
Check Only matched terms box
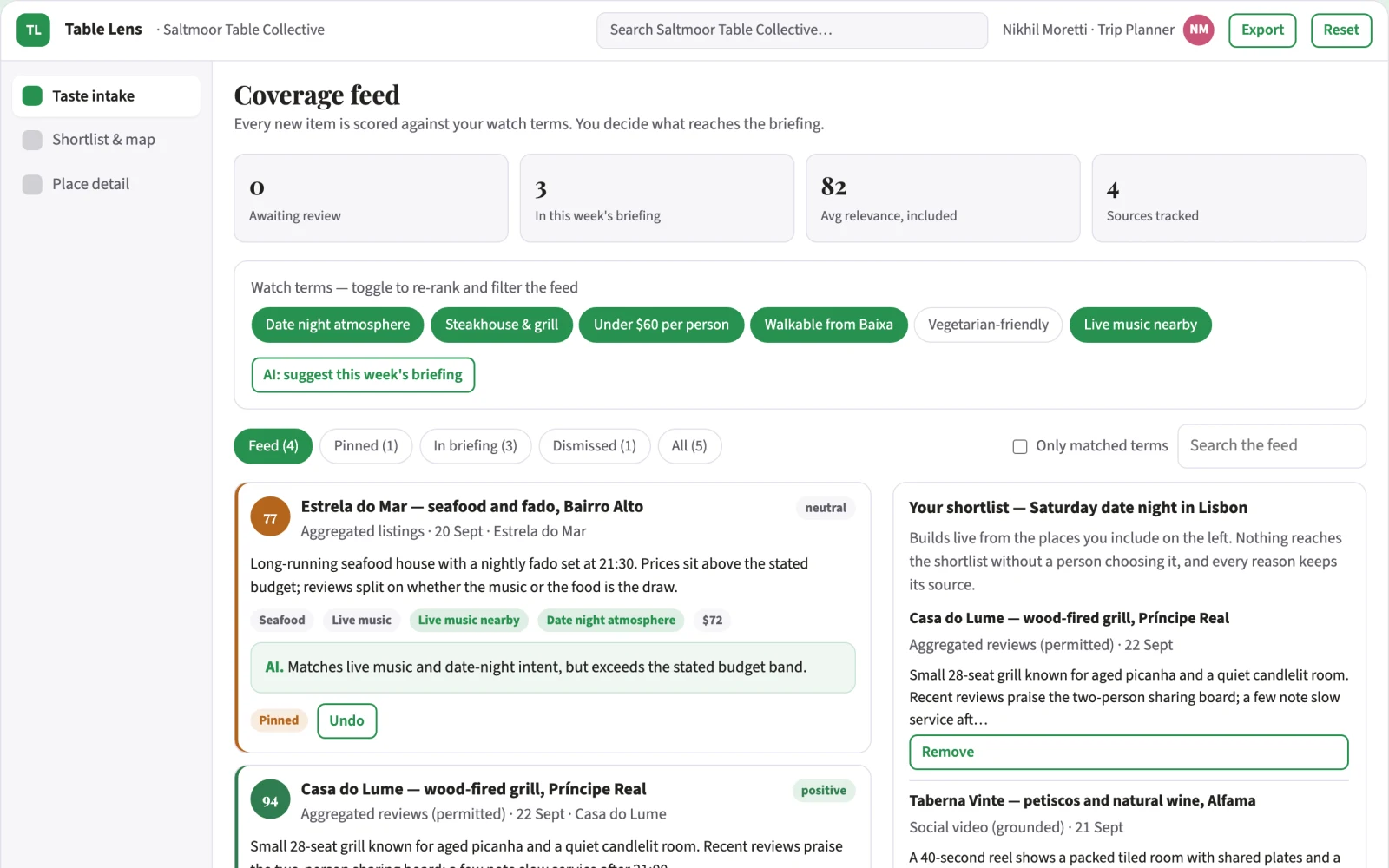coord(1020,446)
